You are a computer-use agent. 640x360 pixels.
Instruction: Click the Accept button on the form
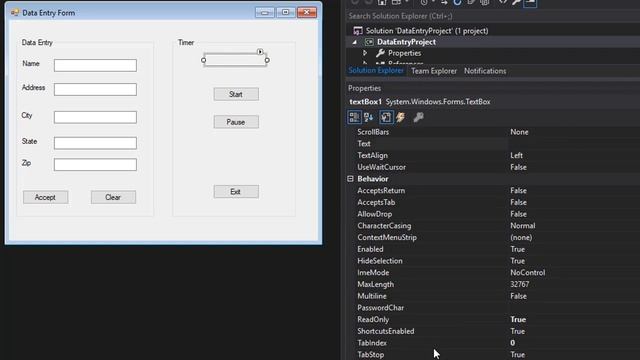click(45, 197)
